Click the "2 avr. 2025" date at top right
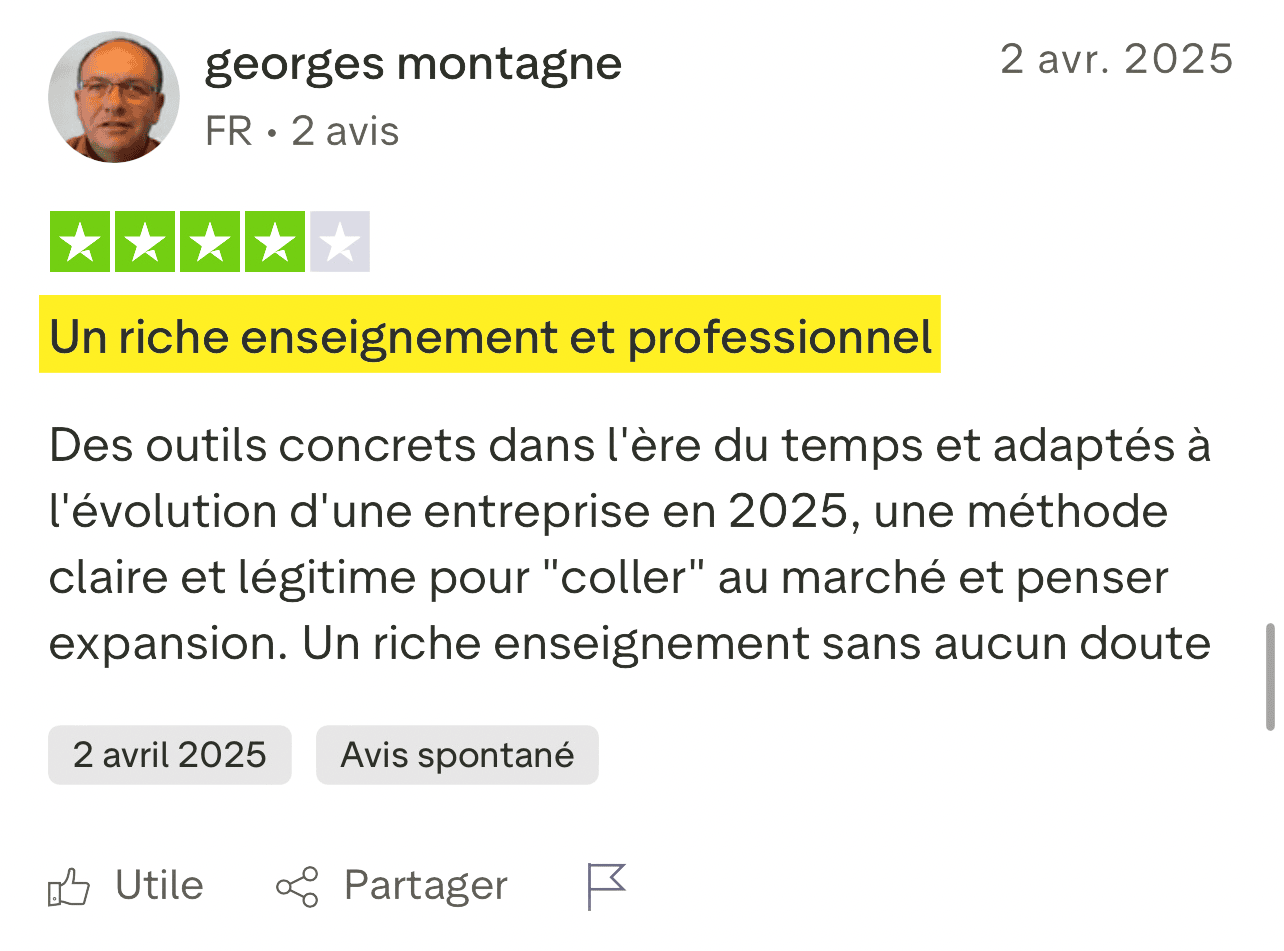Image resolution: width=1284 pixels, height=951 pixels. (1116, 60)
